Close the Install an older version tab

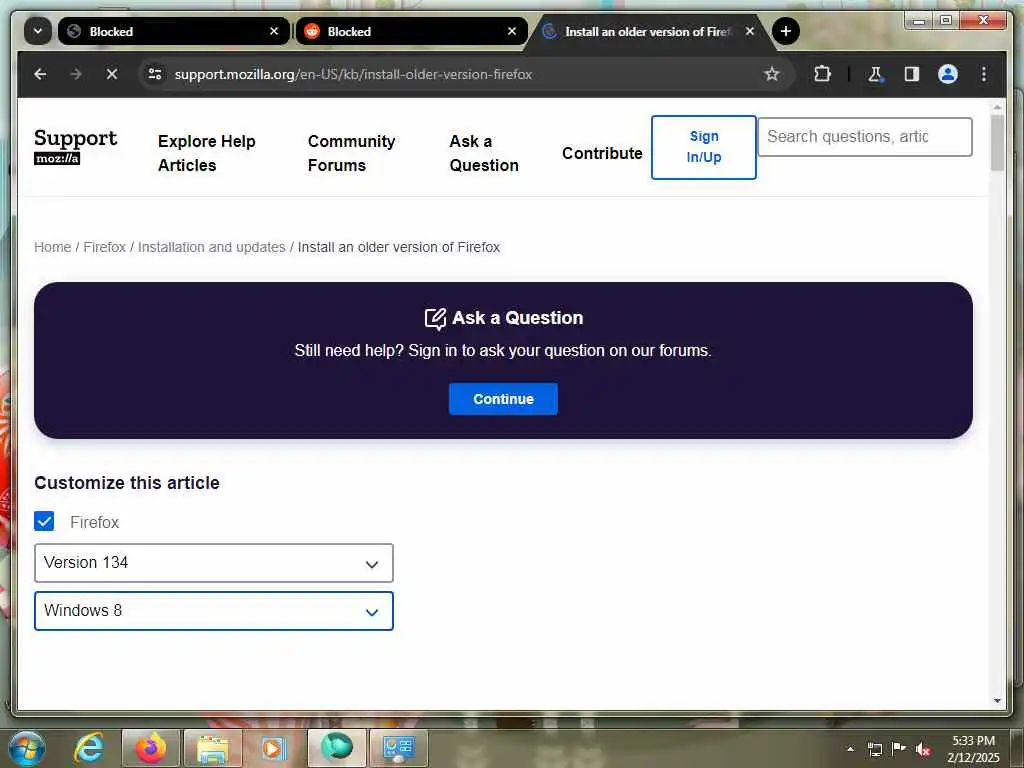pyautogui.click(x=750, y=31)
